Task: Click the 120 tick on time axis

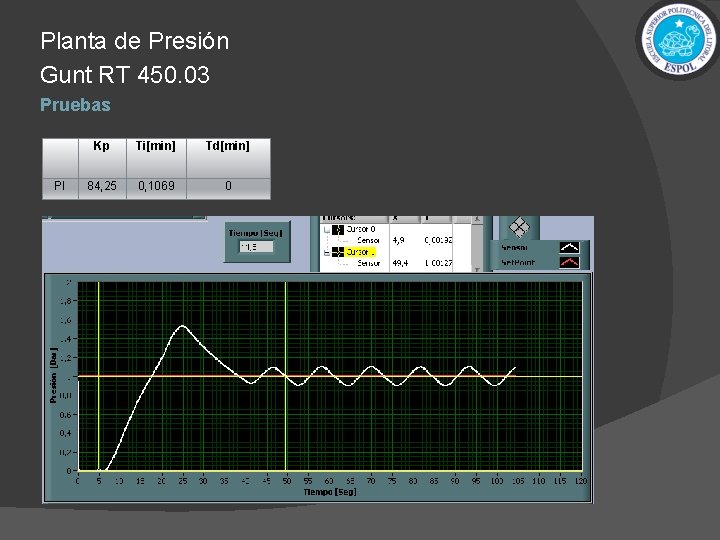Action: click(x=581, y=481)
